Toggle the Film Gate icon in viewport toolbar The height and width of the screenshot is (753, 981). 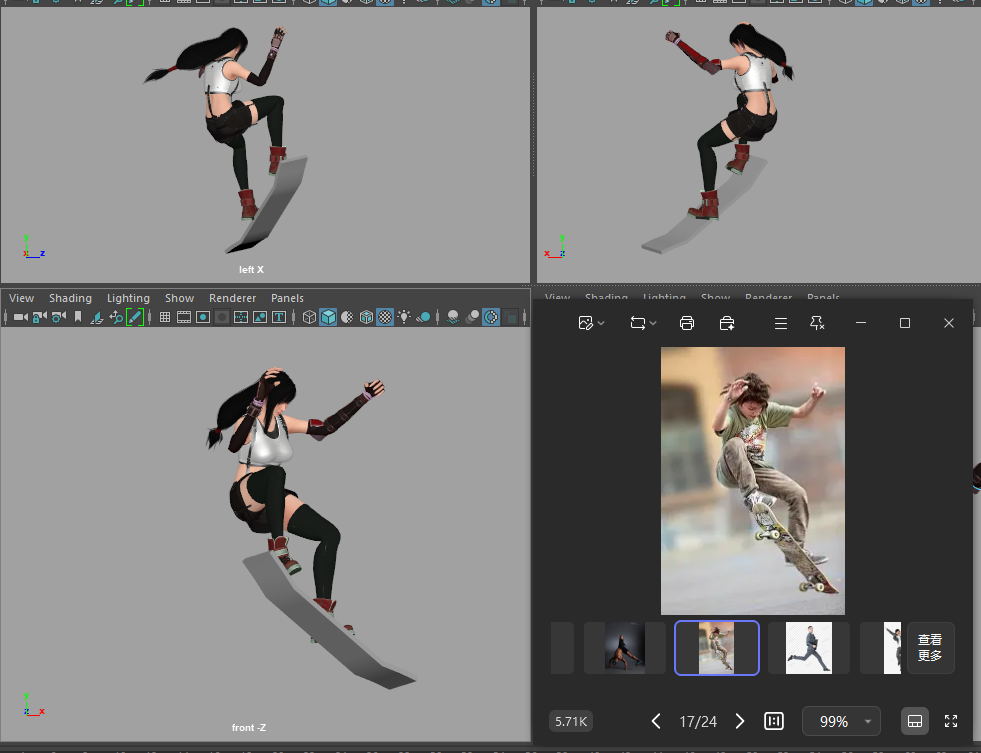tap(184, 317)
